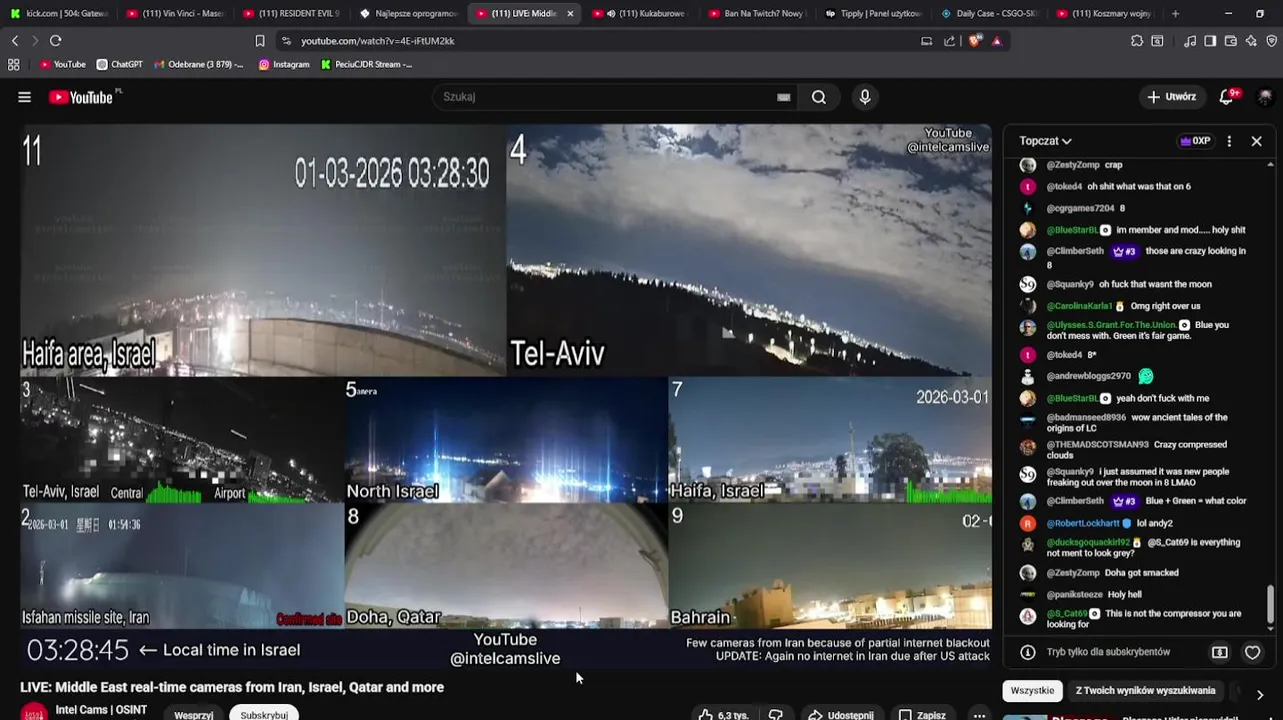Go to the YouTube home logo

(82, 97)
